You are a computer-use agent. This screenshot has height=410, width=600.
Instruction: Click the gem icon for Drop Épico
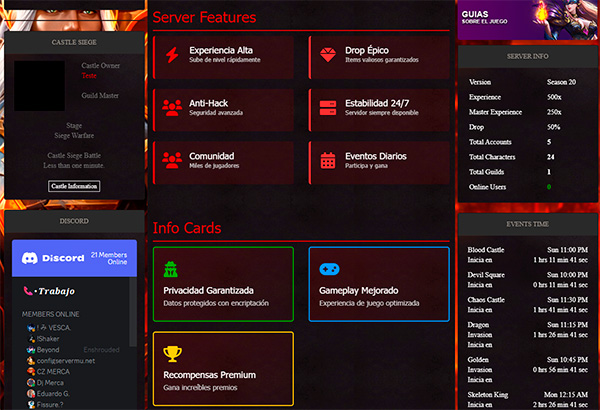pyautogui.click(x=328, y=55)
